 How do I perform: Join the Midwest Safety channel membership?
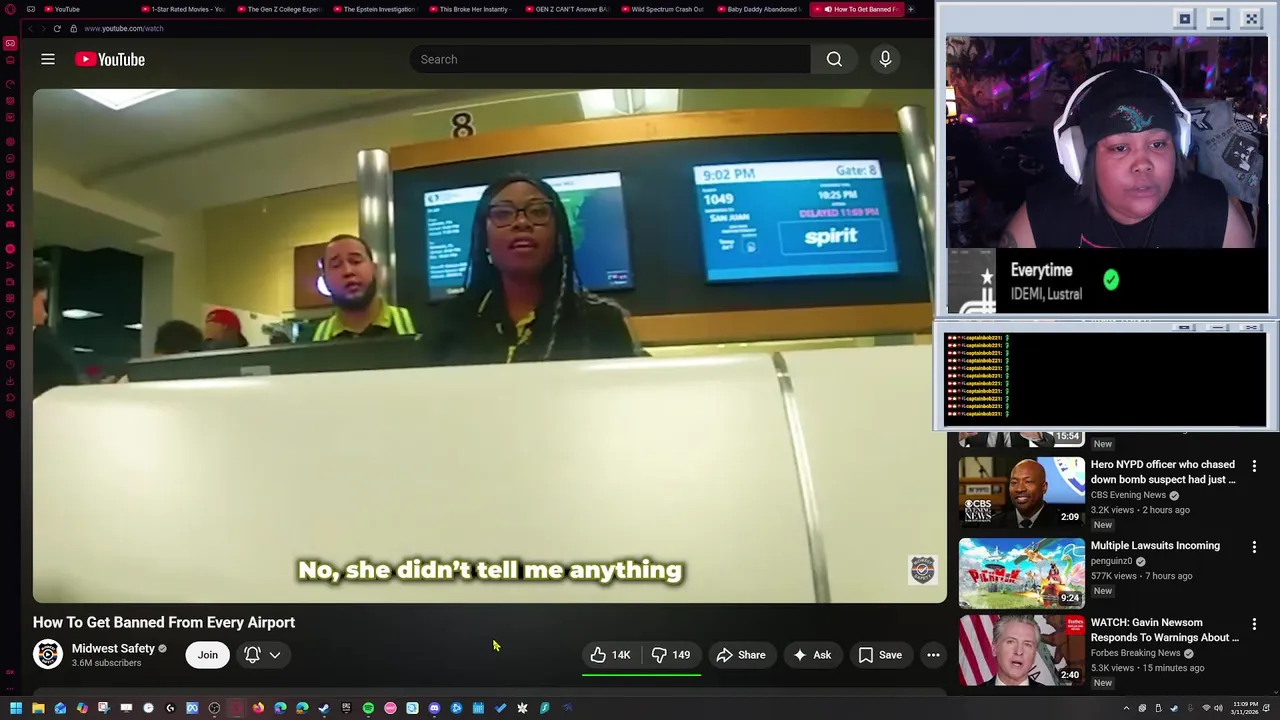pyautogui.click(x=207, y=655)
